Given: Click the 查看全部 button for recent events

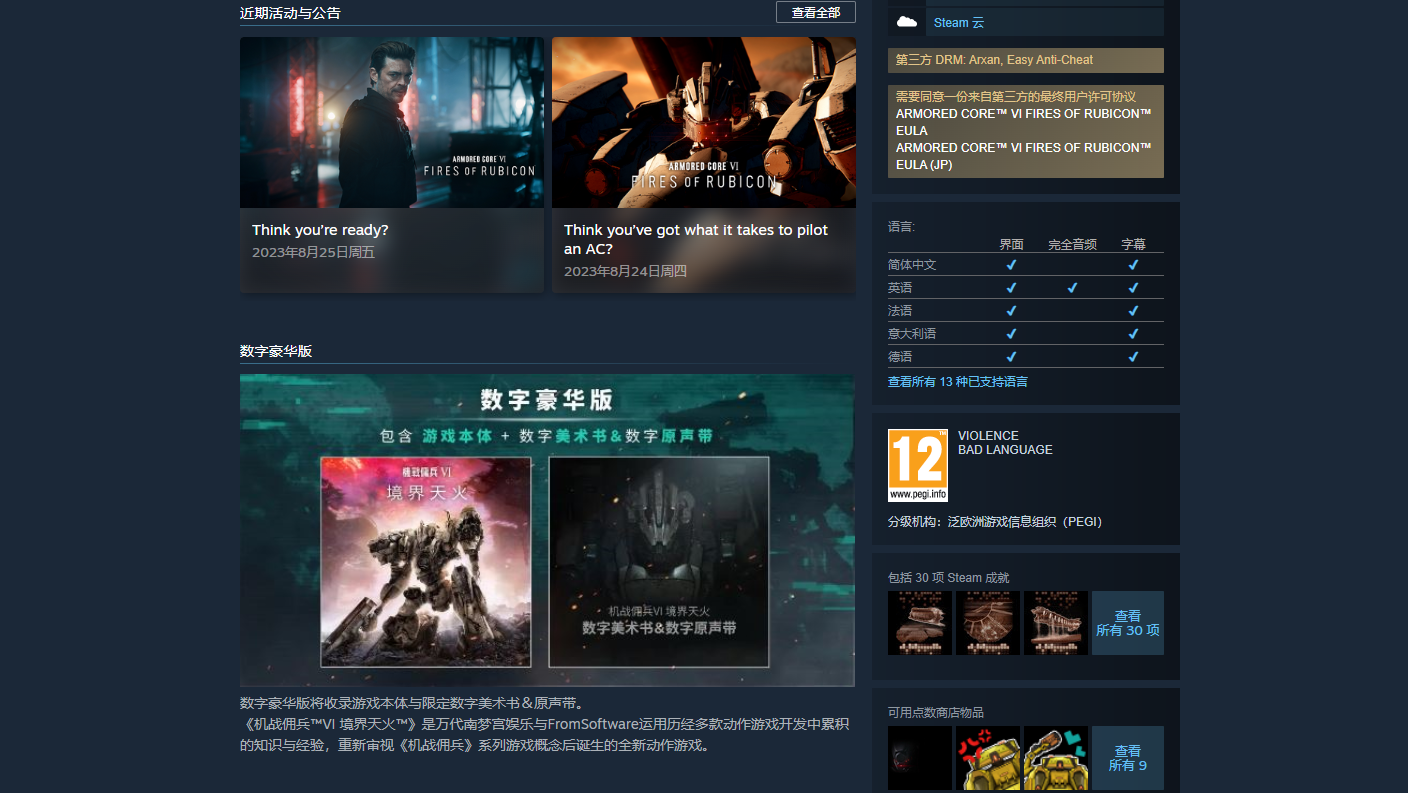Looking at the screenshot, I should point(816,12).
